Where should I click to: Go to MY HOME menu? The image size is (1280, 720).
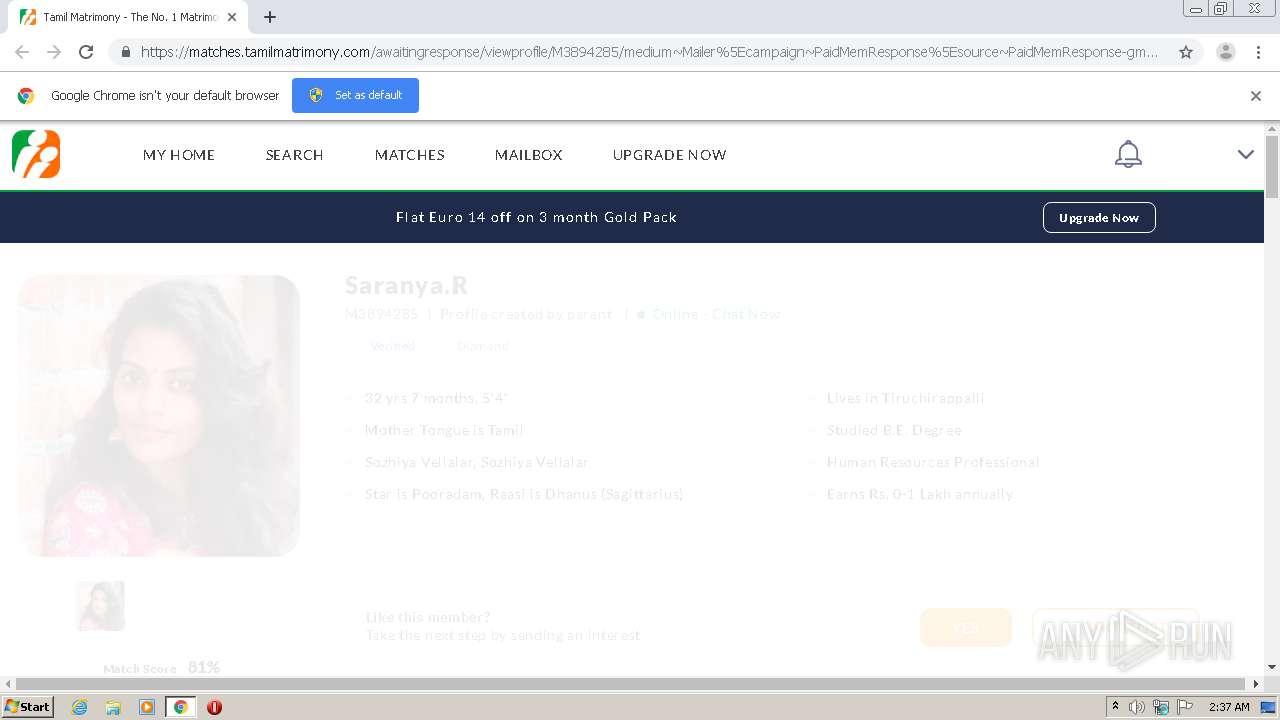point(179,155)
